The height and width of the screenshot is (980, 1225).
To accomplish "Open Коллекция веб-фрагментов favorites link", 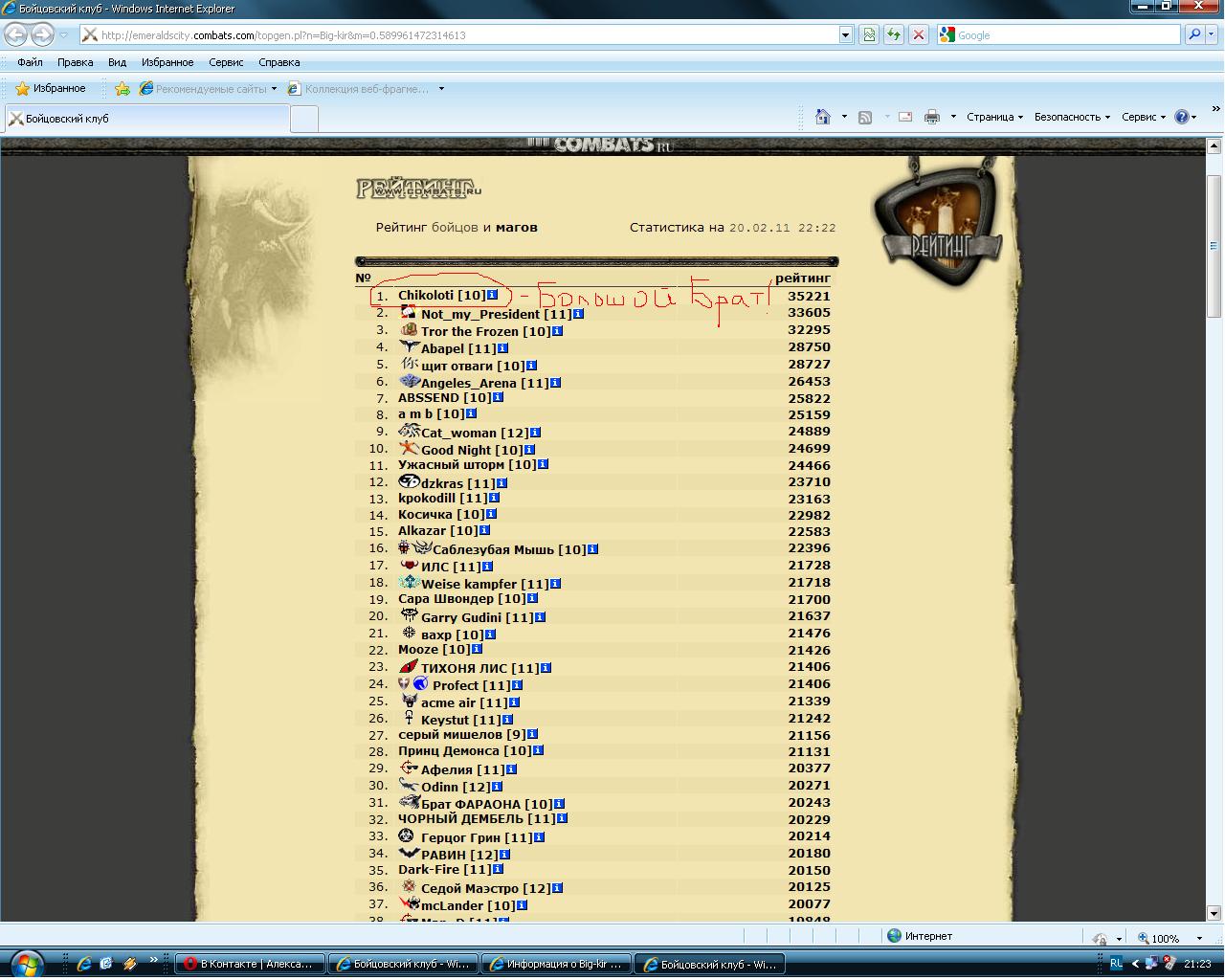I will pyautogui.click(x=358, y=89).
